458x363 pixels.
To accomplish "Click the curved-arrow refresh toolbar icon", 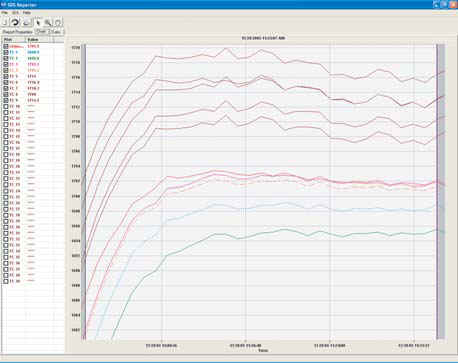I will [x=15, y=22].
